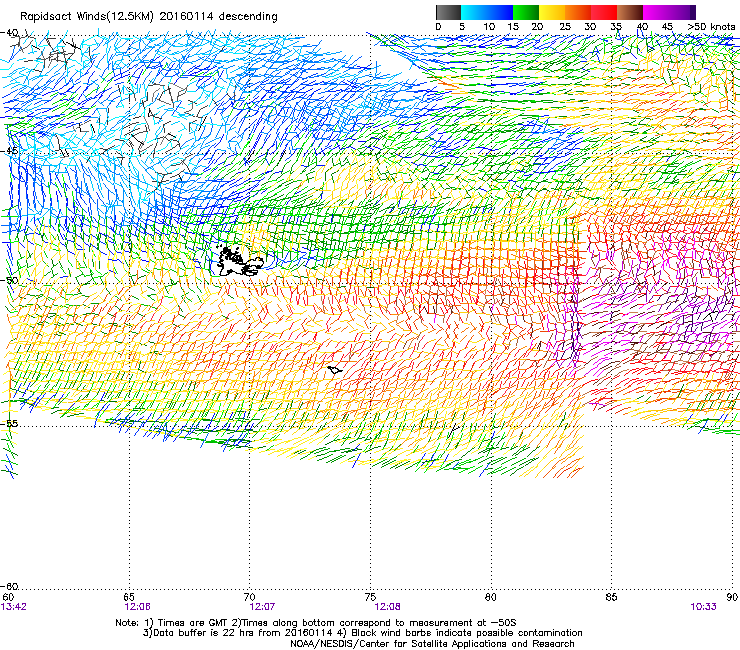This screenshot has width=740, height=650.
Task: Click the 65 longitude axis label
Action: click(129, 598)
